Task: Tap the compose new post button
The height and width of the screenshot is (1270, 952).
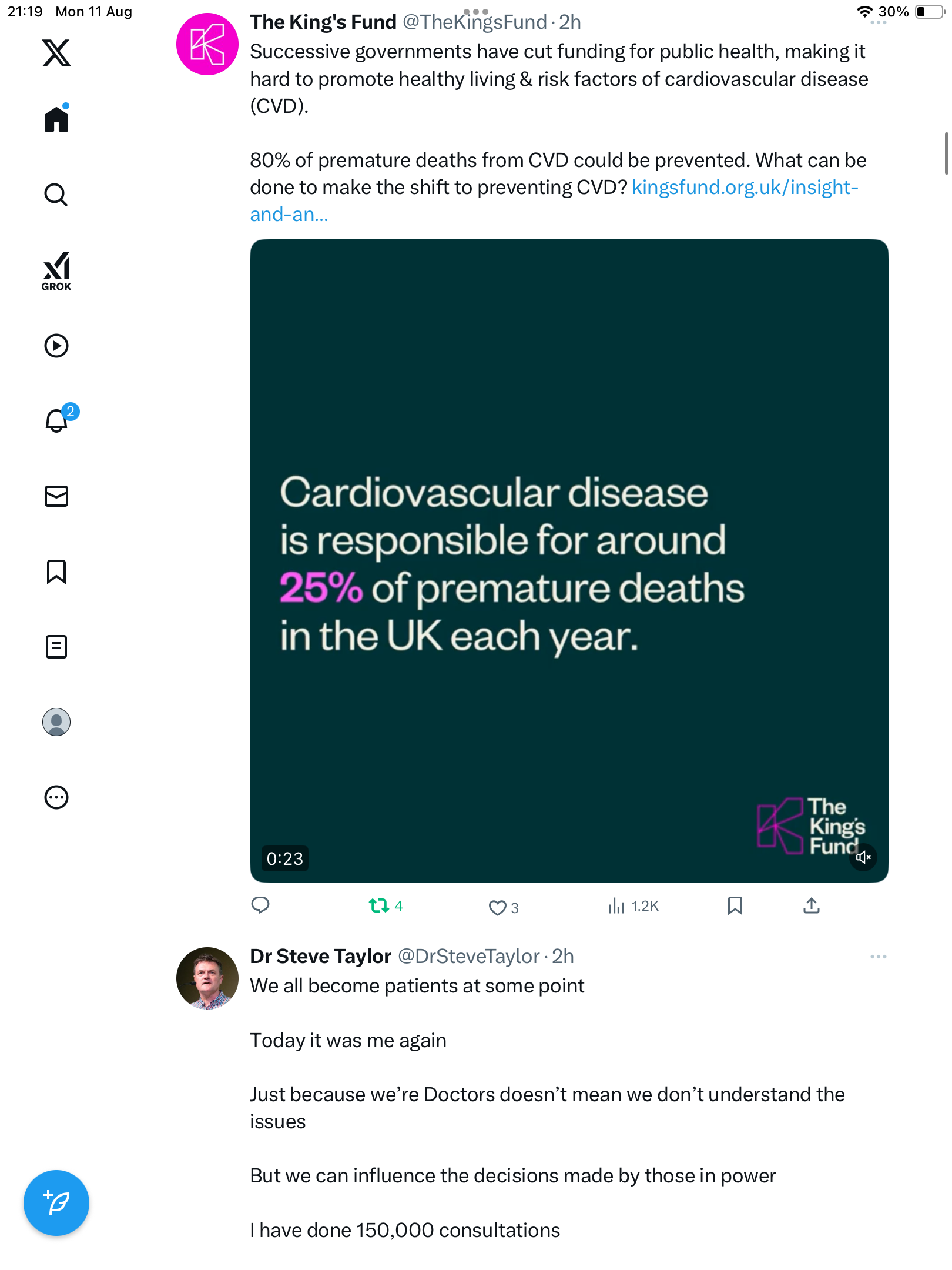Action: [56, 1203]
